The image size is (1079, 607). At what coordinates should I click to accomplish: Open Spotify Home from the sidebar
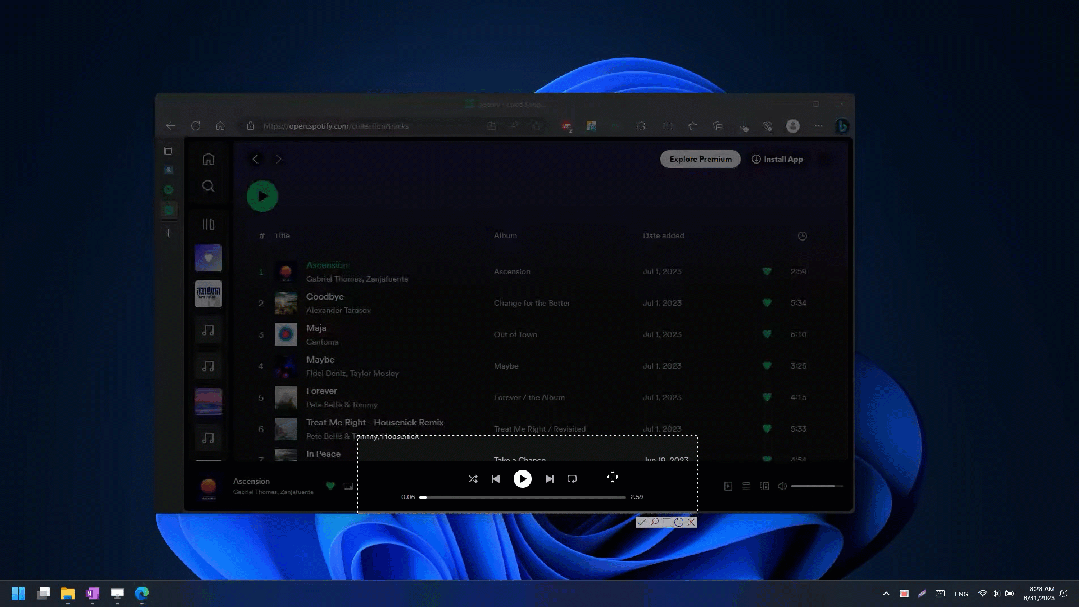point(208,159)
